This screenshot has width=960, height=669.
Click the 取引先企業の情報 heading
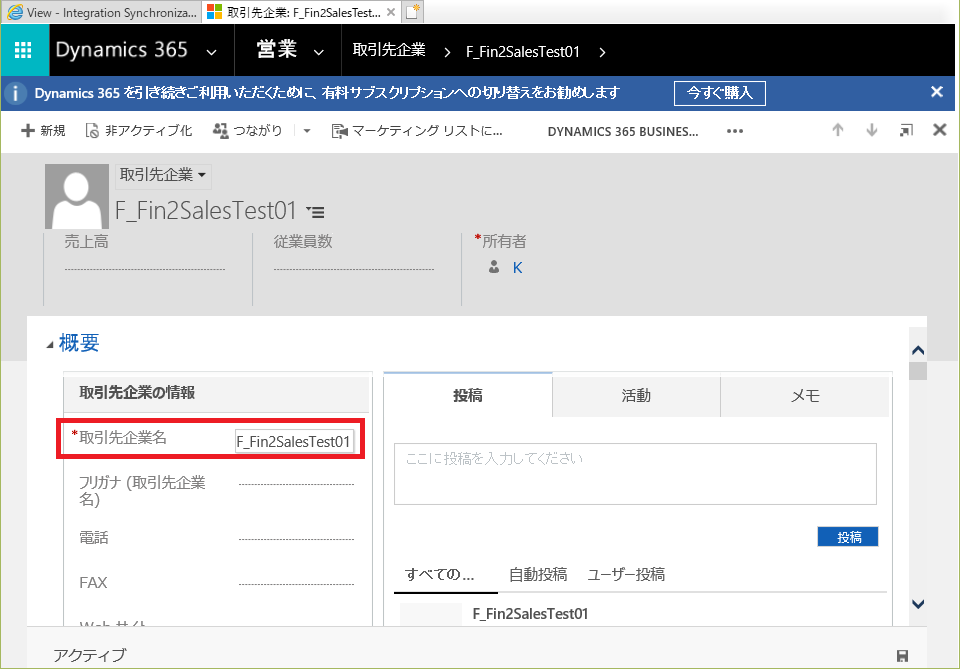[x=137, y=392]
